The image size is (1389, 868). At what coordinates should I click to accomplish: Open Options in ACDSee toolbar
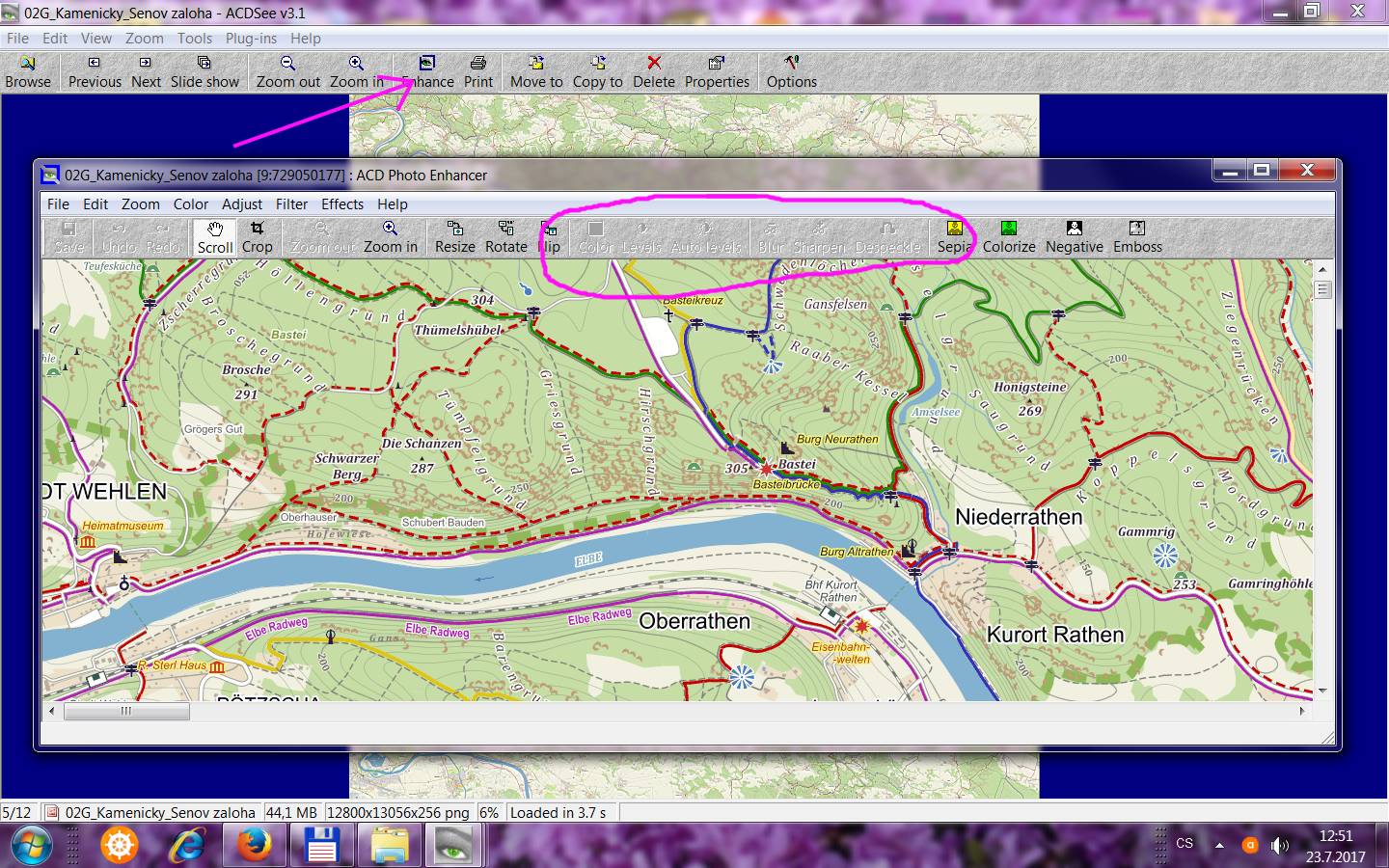tap(792, 72)
